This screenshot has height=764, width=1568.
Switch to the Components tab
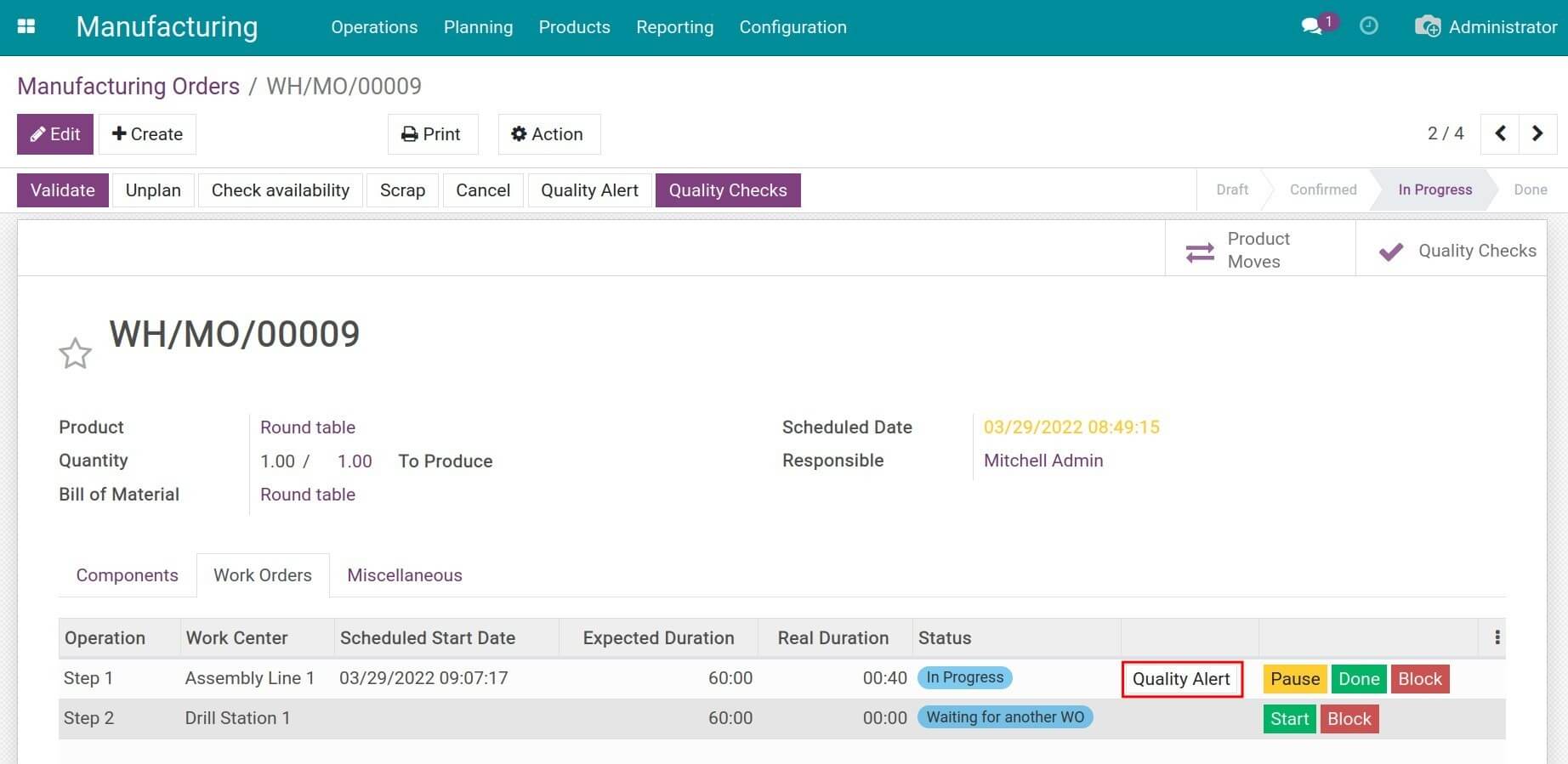point(127,575)
